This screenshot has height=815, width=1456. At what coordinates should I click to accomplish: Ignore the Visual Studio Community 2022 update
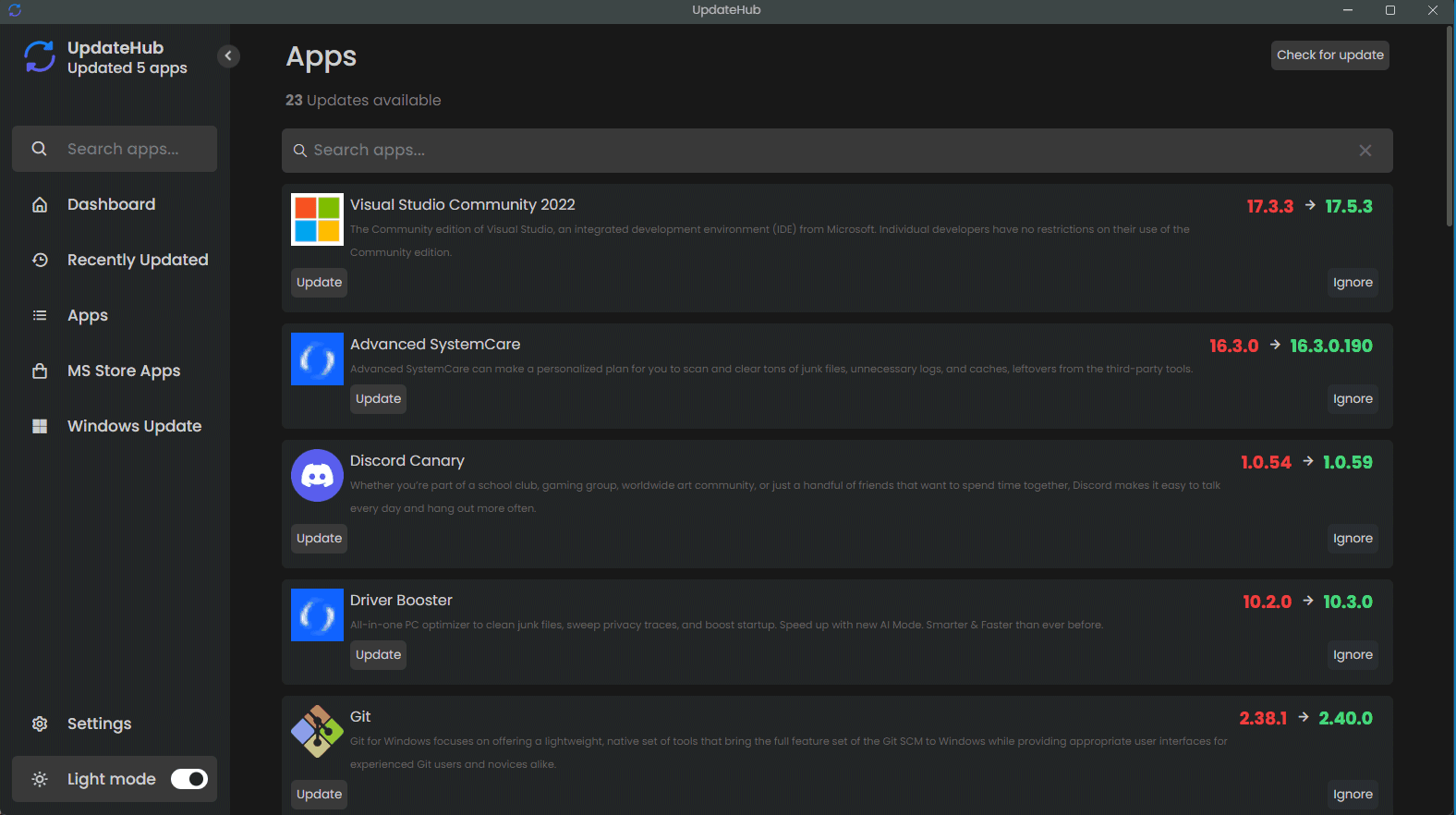(x=1353, y=283)
